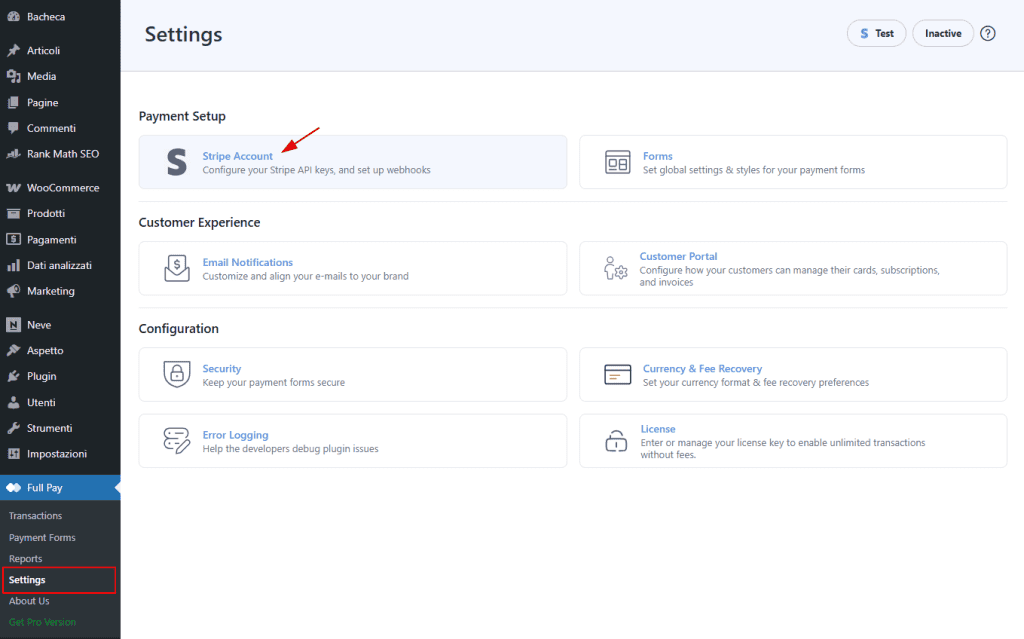1024x639 pixels.
Task: Click the License padlock icon
Action: pyautogui.click(x=616, y=441)
